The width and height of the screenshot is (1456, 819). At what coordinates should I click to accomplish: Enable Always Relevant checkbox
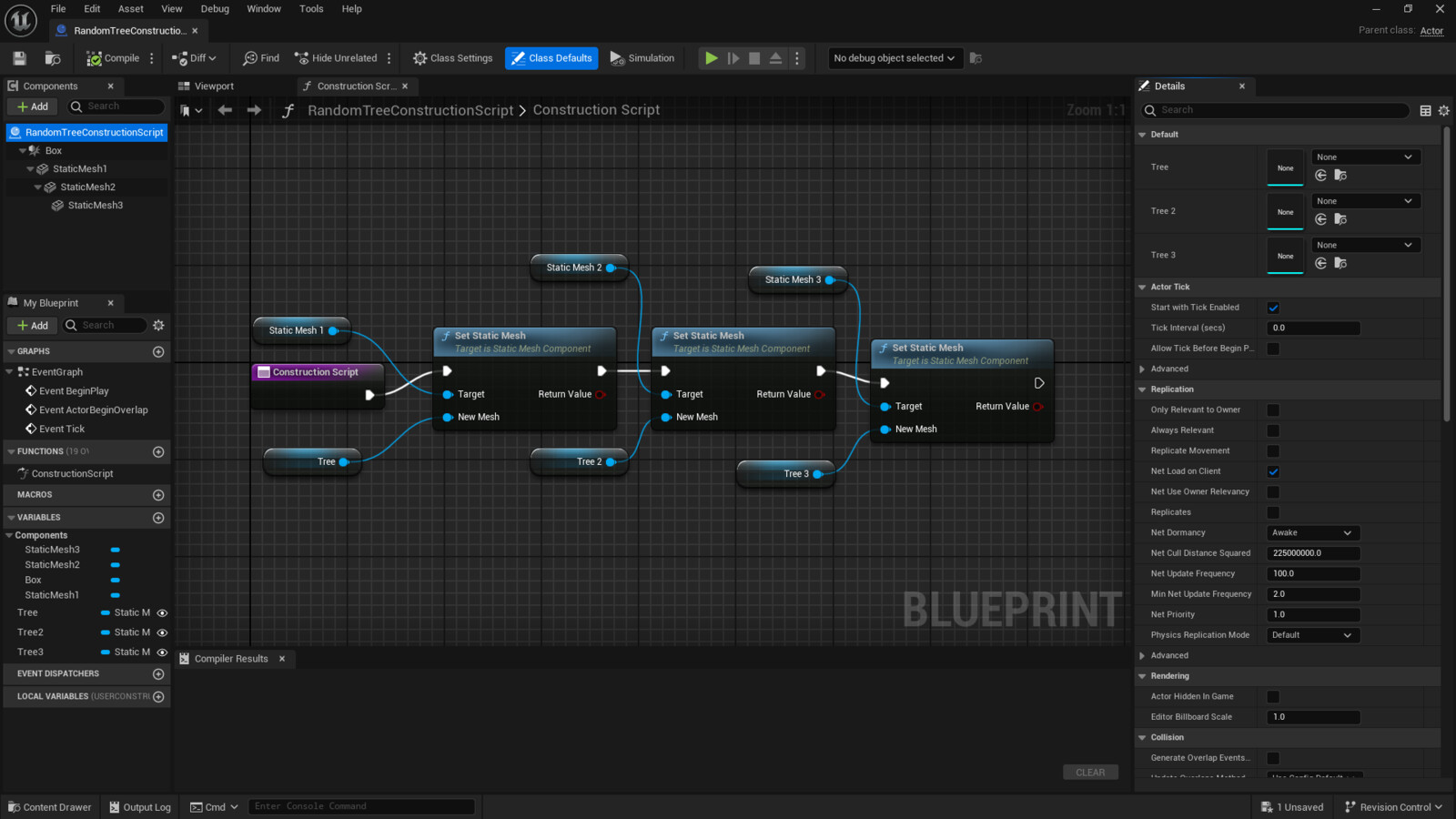coord(1273,430)
